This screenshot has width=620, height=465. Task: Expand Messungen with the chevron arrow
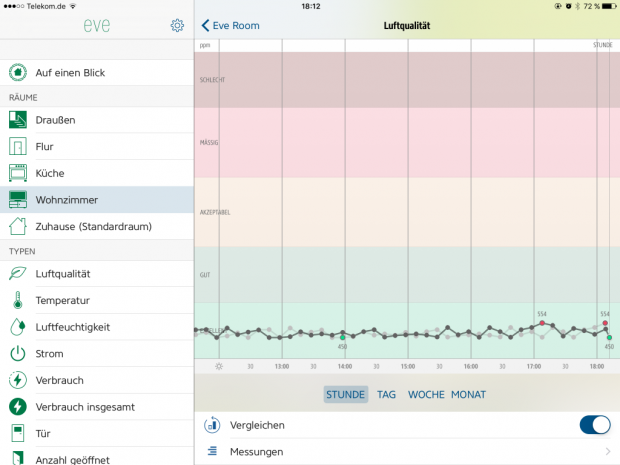(x=608, y=451)
